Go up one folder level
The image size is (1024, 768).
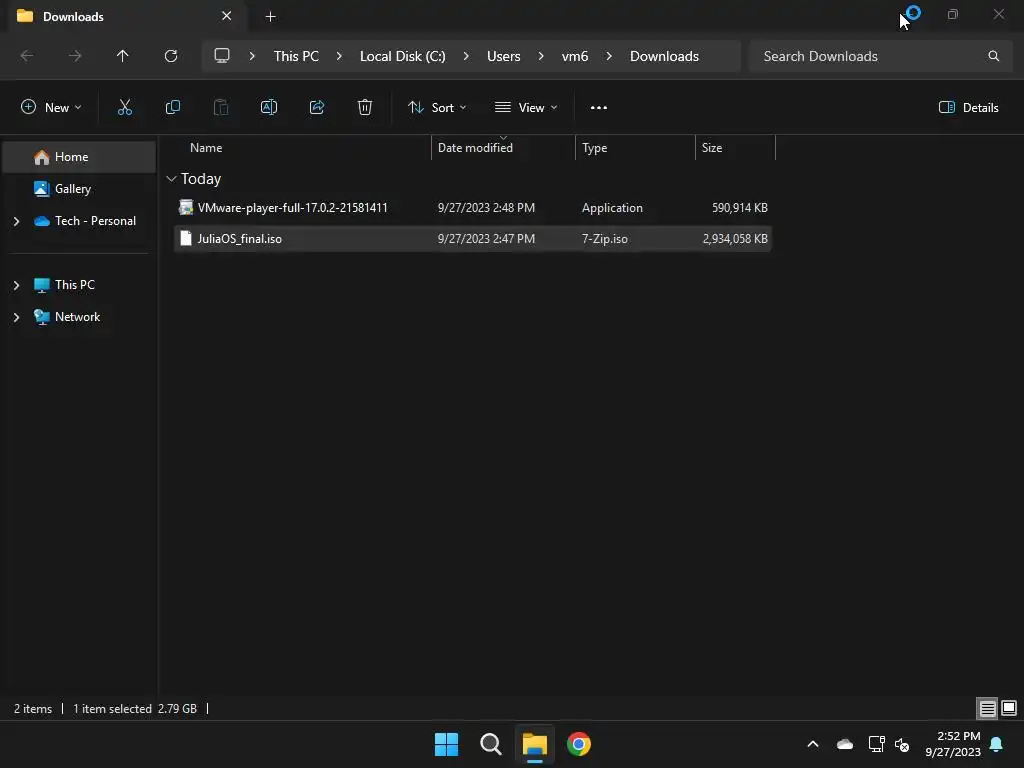coord(122,56)
